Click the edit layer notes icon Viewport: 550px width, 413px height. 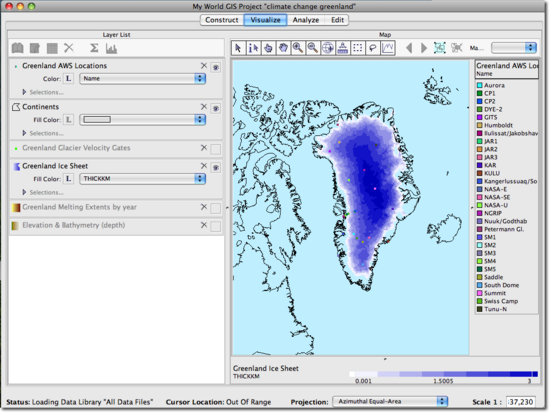coord(35,48)
